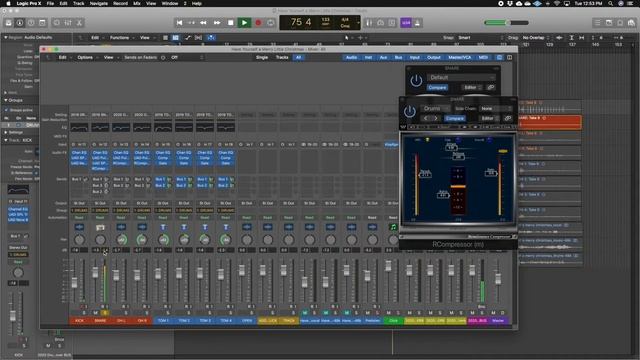
Task: Toggle the Toolbar button in the control bar
Action: point(42,23)
